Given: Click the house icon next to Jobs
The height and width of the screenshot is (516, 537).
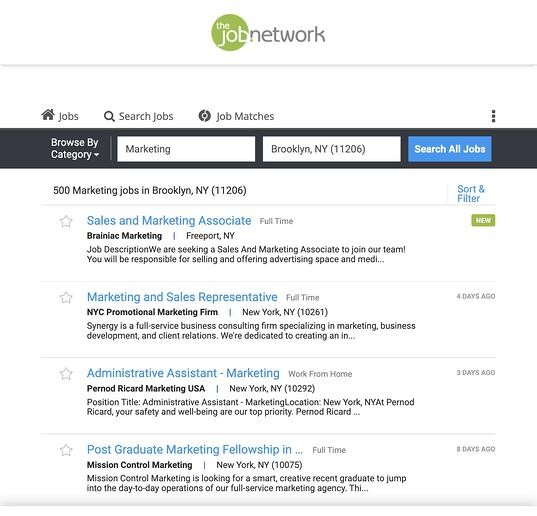Looking at the screenshot, I should click(48, 115).
